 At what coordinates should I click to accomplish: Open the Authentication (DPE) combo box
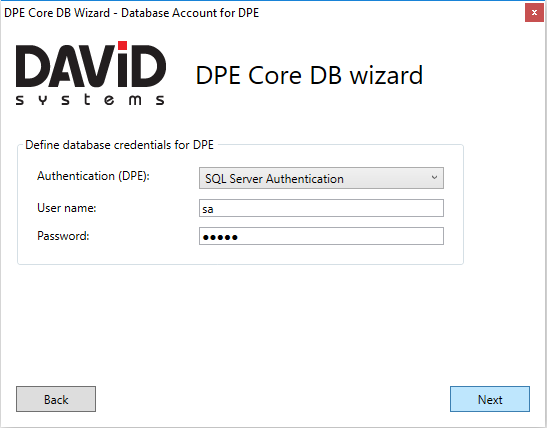(321, 178)
